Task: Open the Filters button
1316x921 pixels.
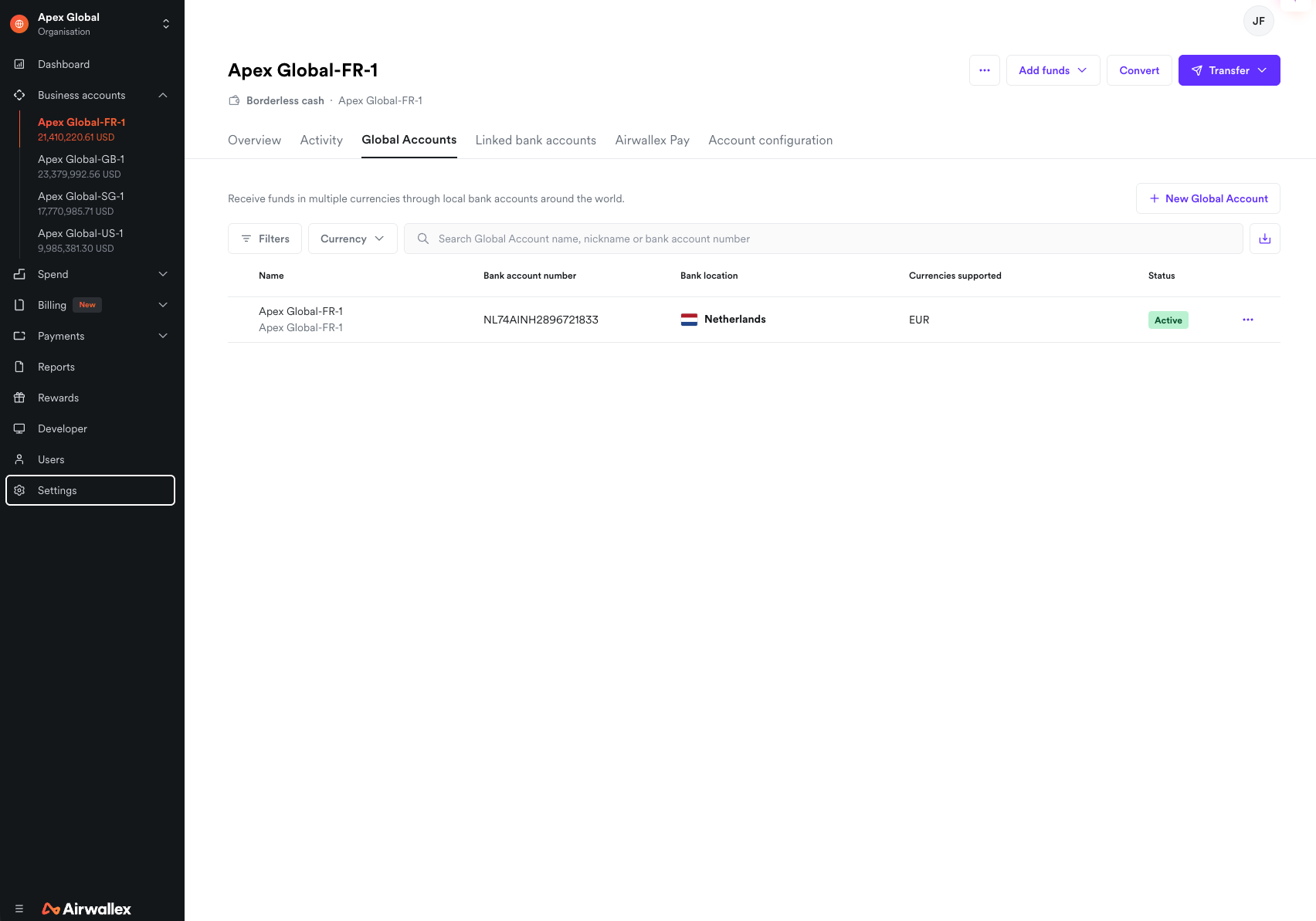Action: click(x=265, y=239)
